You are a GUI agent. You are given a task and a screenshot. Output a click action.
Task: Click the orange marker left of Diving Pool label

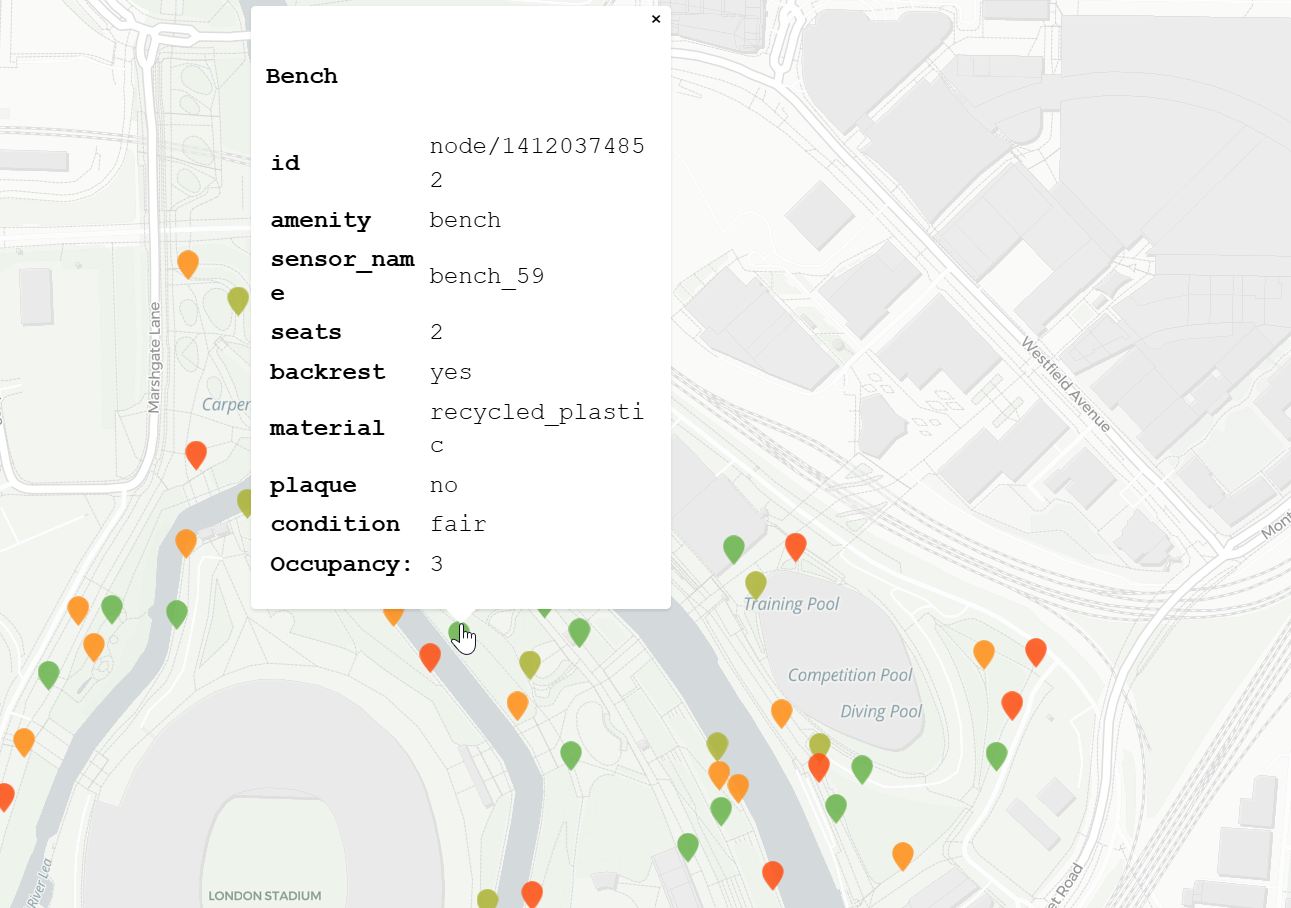click(782, 713)
